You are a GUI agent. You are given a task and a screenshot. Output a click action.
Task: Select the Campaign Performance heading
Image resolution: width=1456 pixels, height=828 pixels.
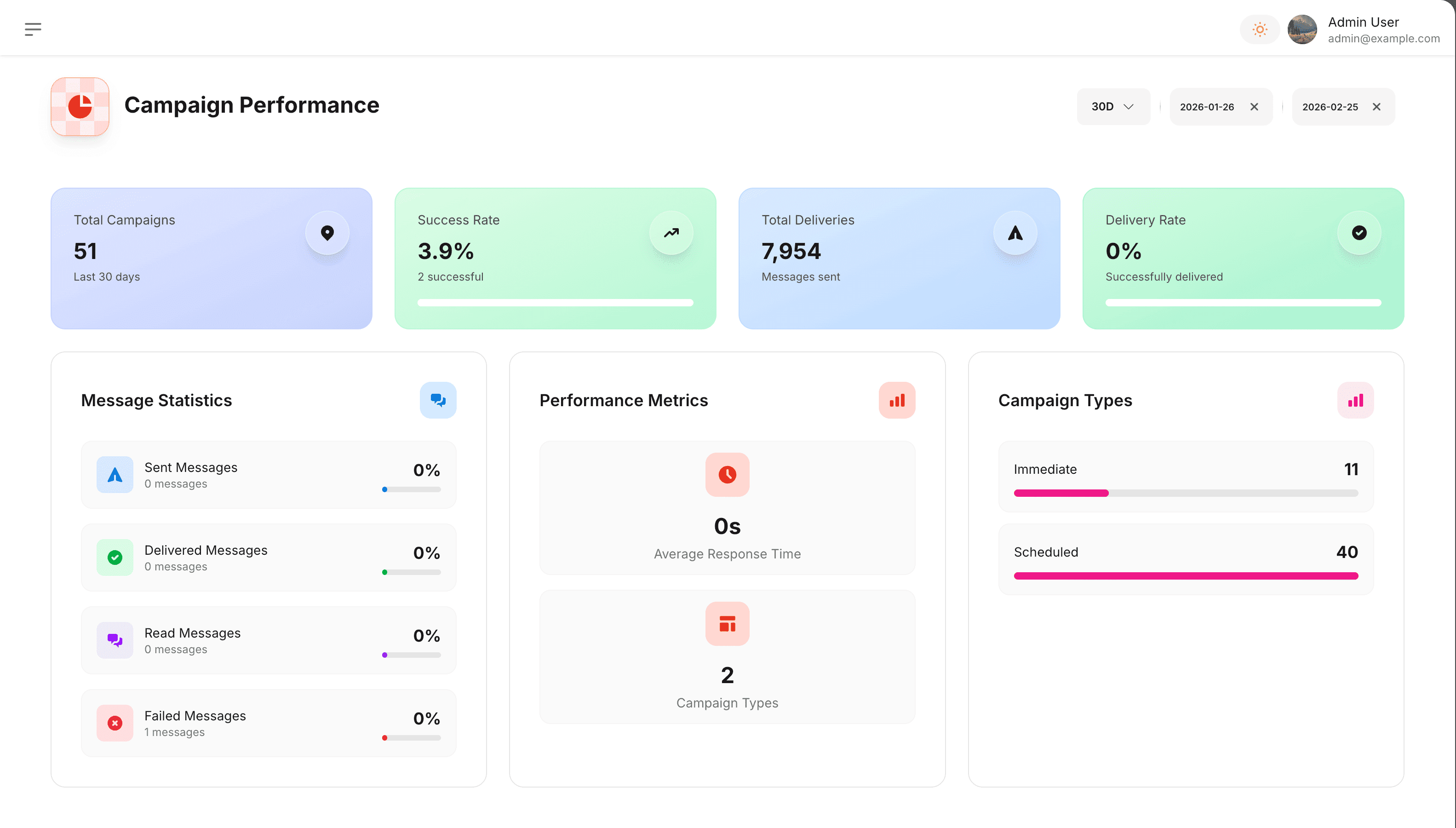click(252, 104)
